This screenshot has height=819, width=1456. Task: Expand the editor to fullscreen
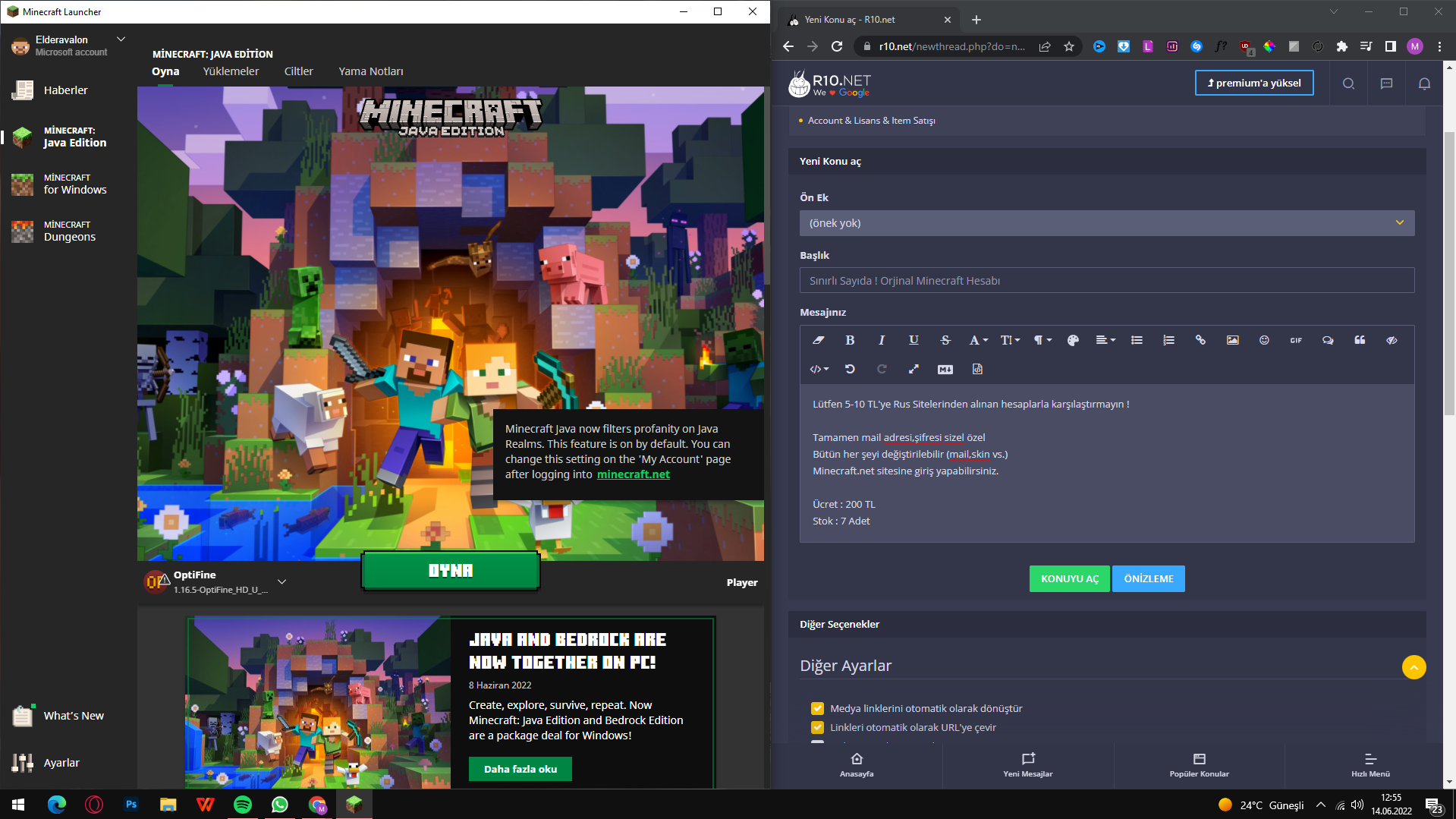tap(914, 369)
